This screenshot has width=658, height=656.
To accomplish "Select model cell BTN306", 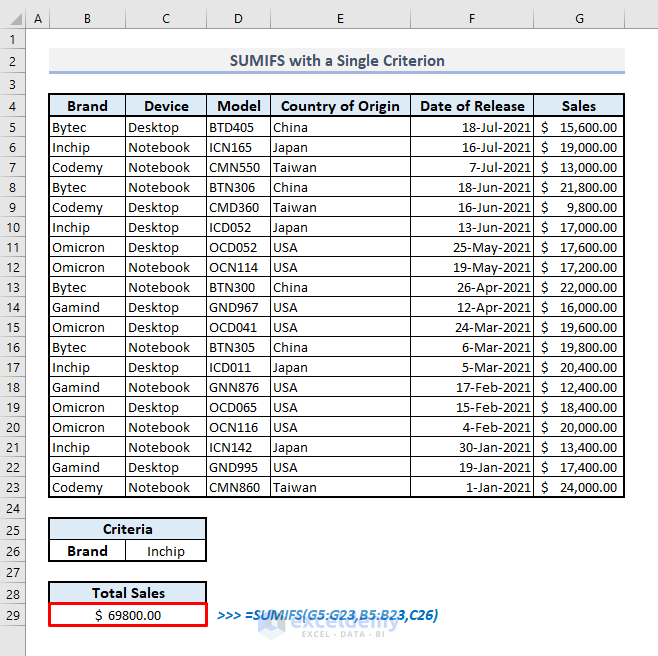I will [x=238, y=187].
